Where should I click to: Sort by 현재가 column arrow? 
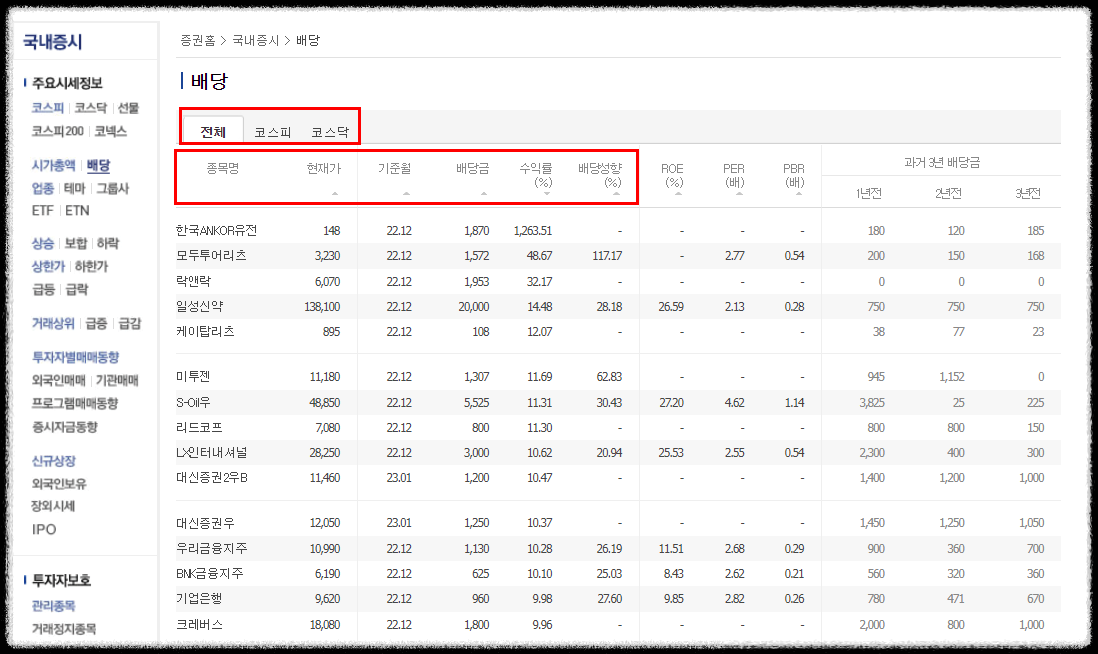point(335,193)
